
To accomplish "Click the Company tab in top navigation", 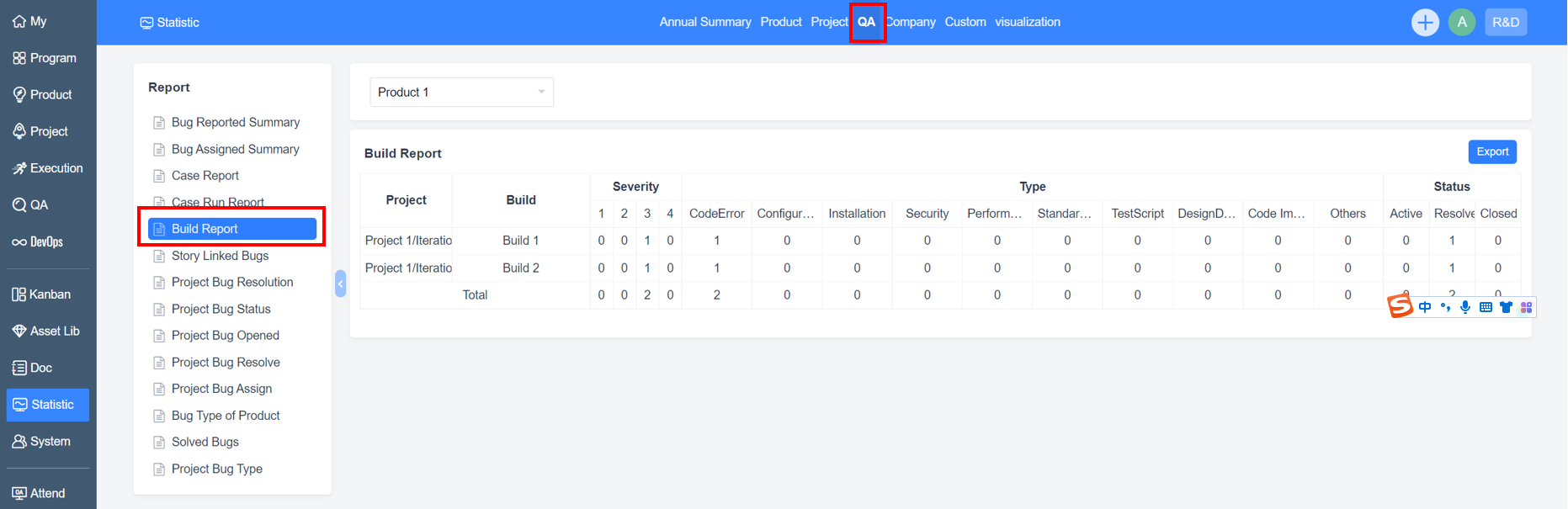I will (x=912, y=22).
